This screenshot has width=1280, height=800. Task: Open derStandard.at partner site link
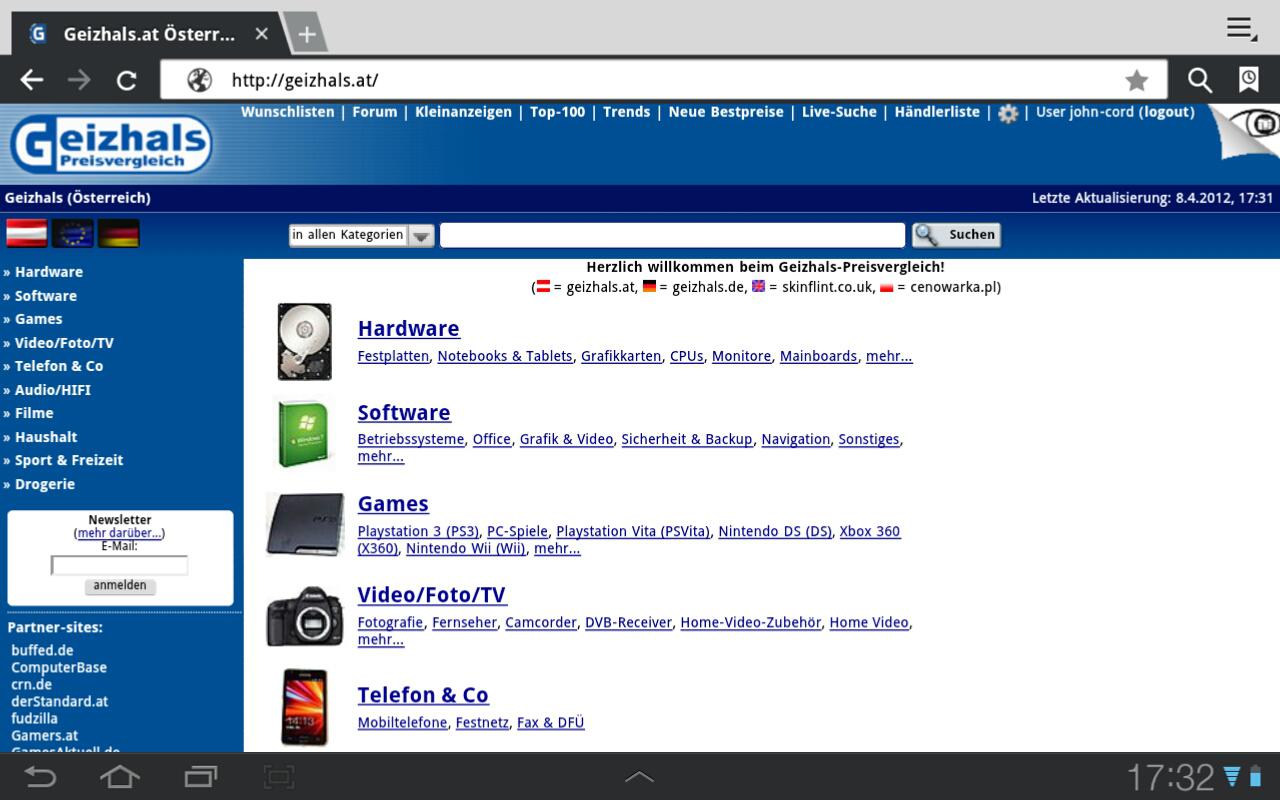59,701
